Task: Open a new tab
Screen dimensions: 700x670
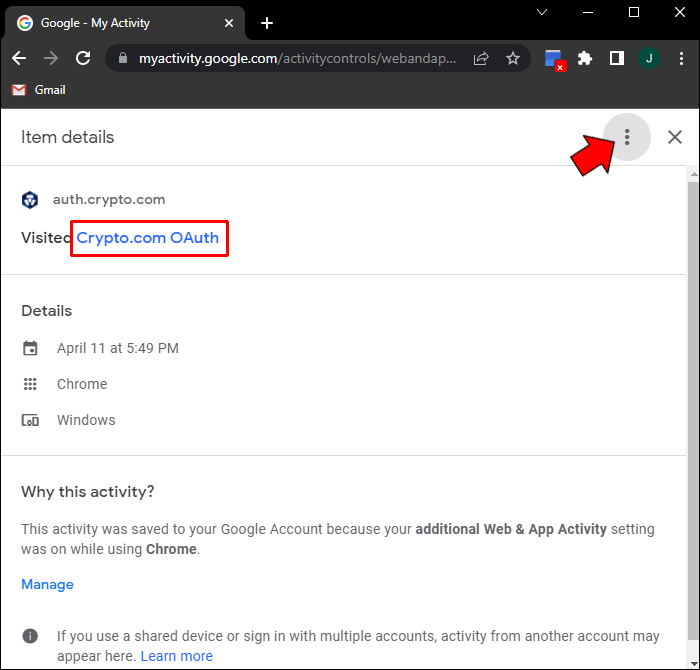Action: click(267, 23)
